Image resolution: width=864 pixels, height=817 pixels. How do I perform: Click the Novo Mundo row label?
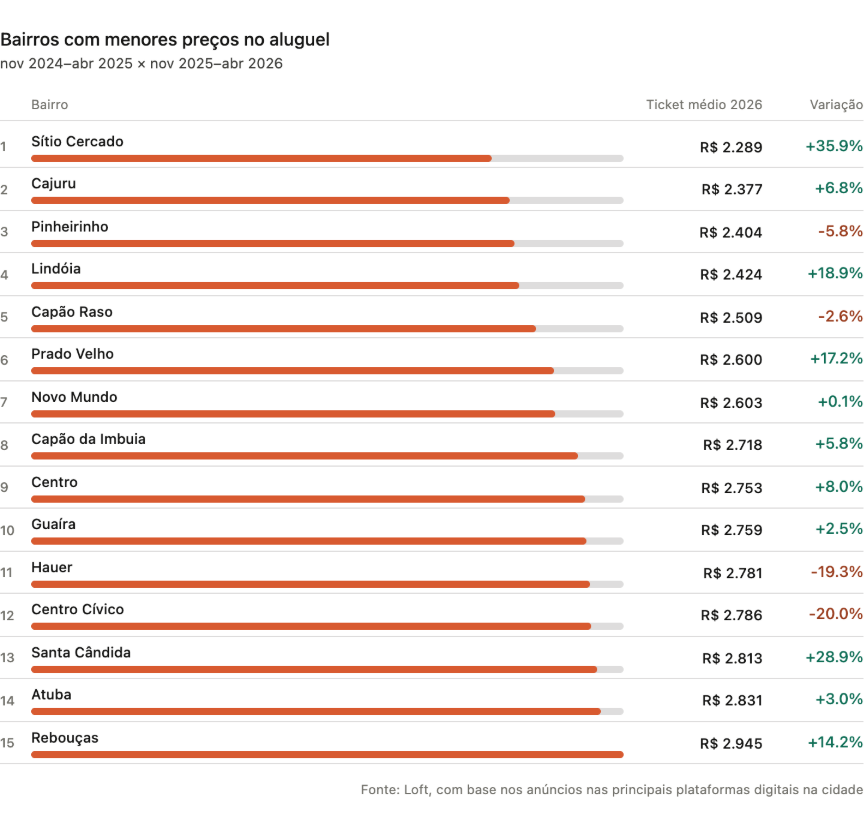click(x=74, y=397)
